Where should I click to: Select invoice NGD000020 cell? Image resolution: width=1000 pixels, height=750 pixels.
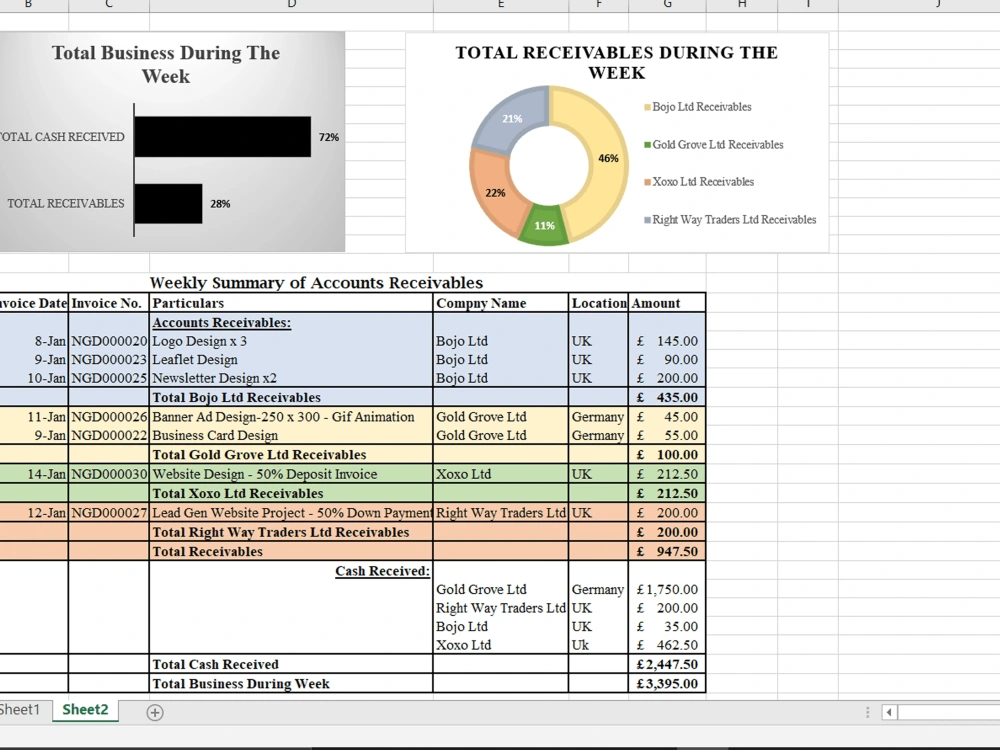click(108, 341)
